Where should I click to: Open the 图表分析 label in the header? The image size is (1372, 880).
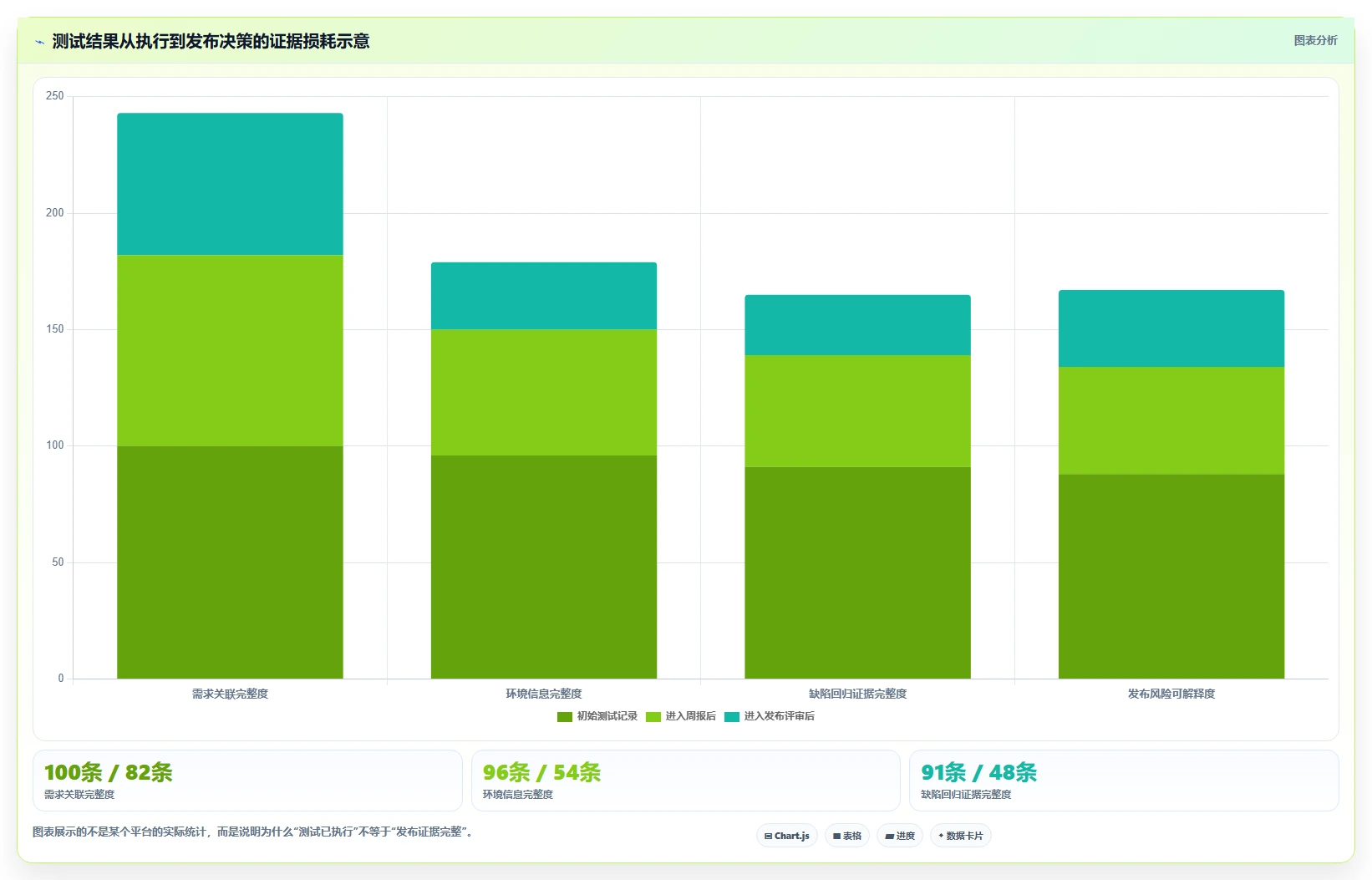pos(1315,40)
